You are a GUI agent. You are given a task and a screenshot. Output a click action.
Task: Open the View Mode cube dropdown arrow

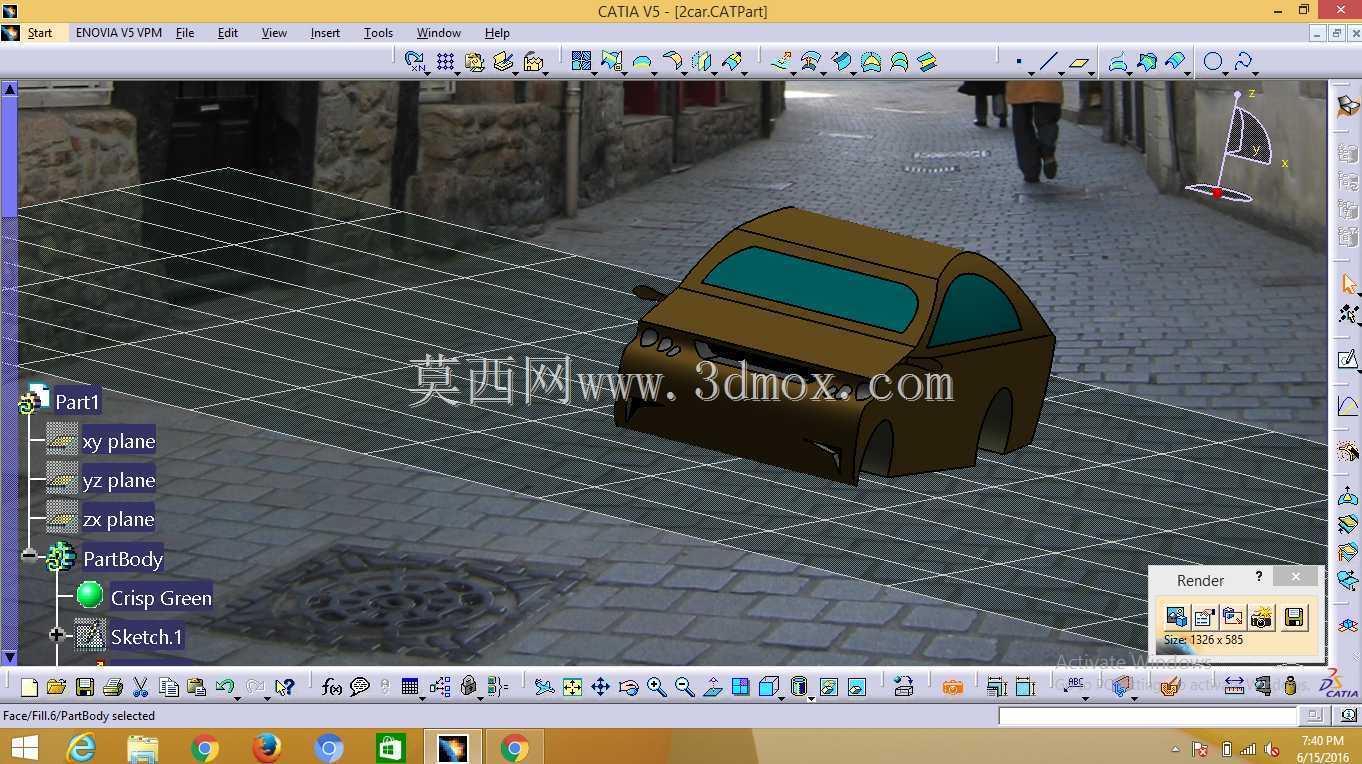coord(809,697)
